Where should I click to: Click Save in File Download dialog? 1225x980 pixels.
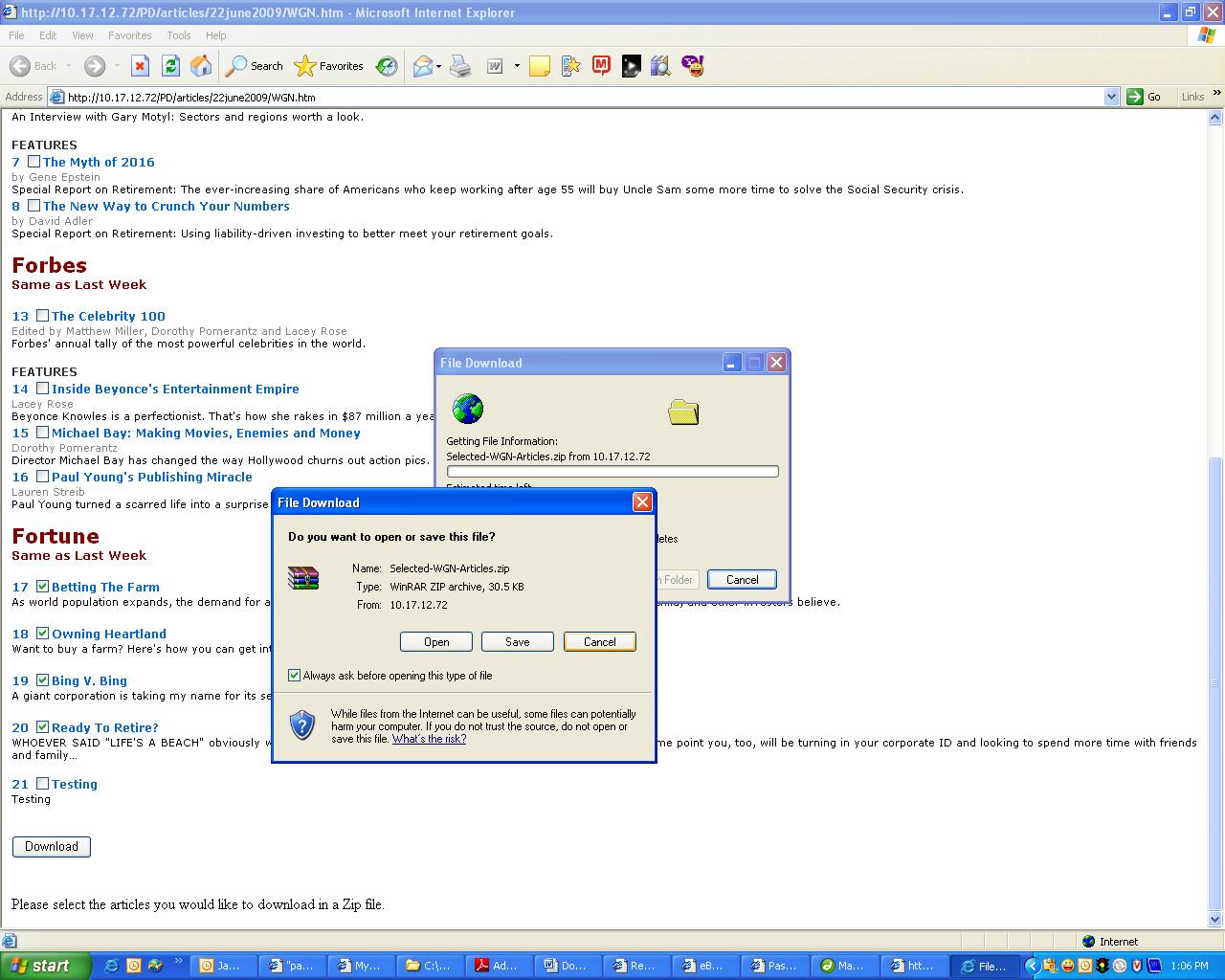(517, 642)
